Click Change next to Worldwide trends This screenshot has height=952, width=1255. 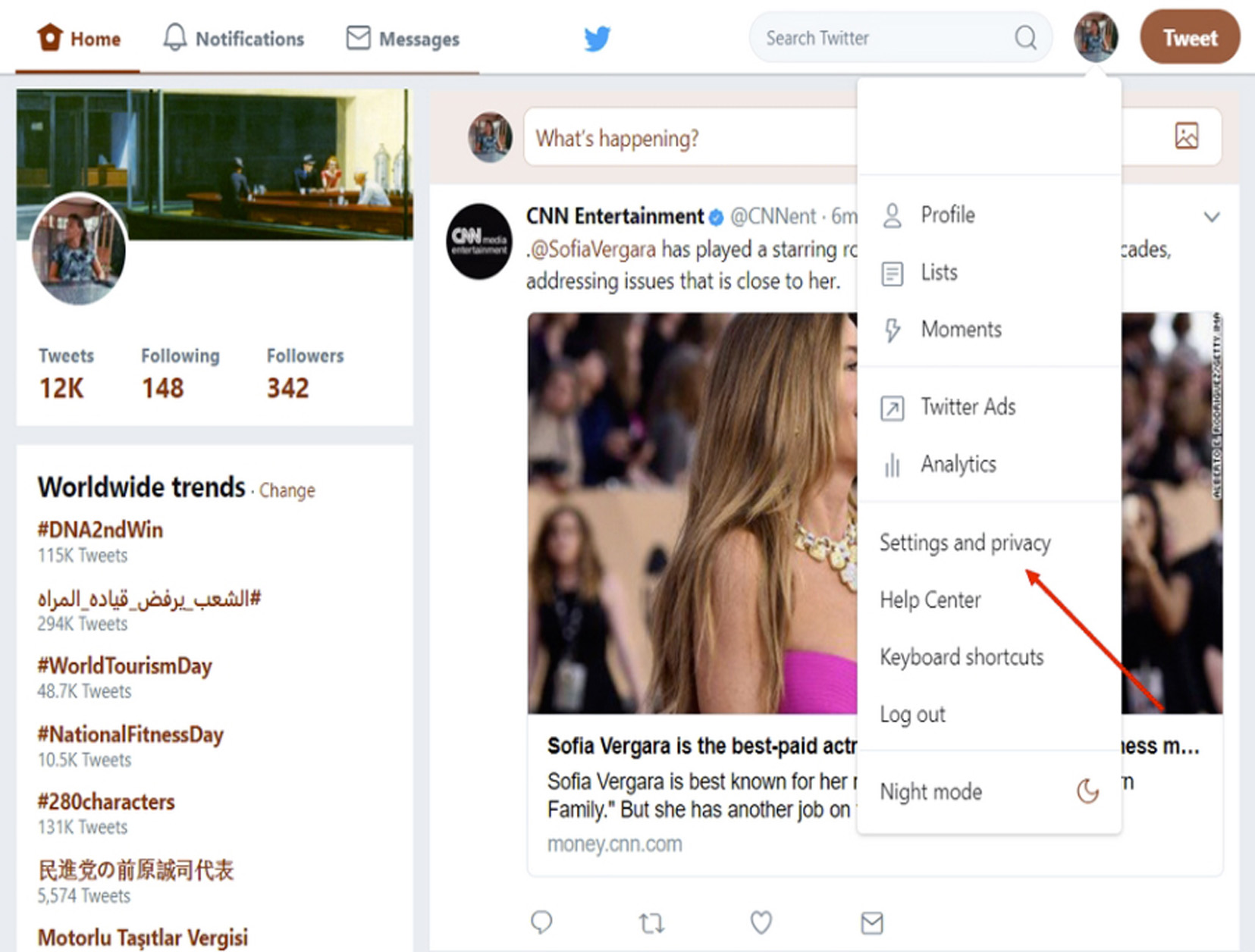click(287, 490)
